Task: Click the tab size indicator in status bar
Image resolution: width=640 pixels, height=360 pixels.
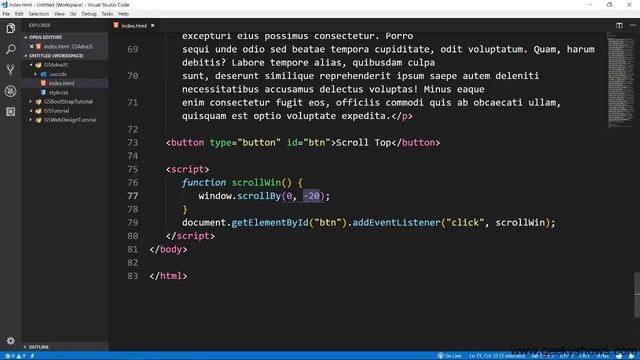Action: click(542, 356)
